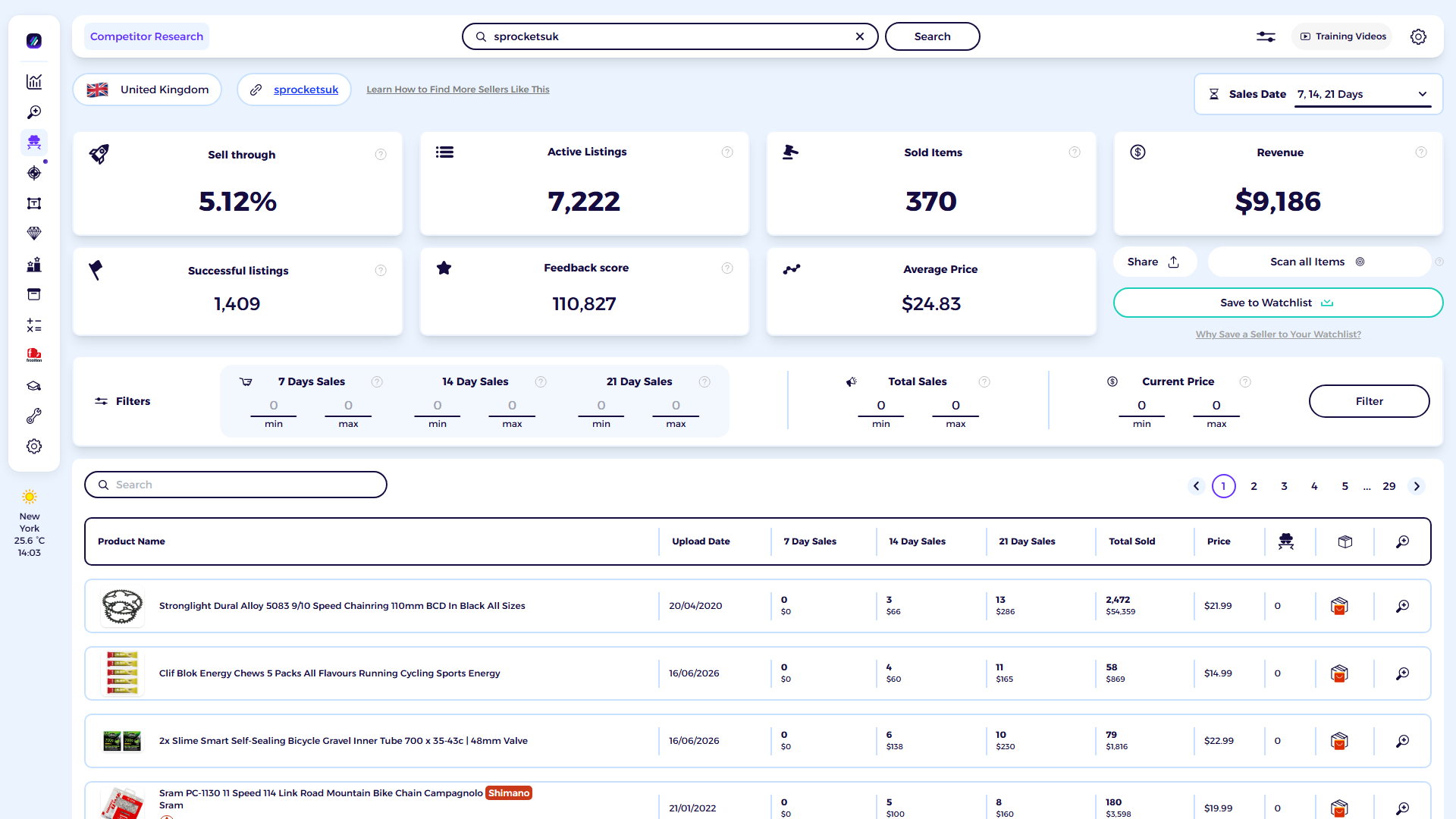Sort by Price column header
This screenshot has height=819, width=1456.
pos(1219,541)
